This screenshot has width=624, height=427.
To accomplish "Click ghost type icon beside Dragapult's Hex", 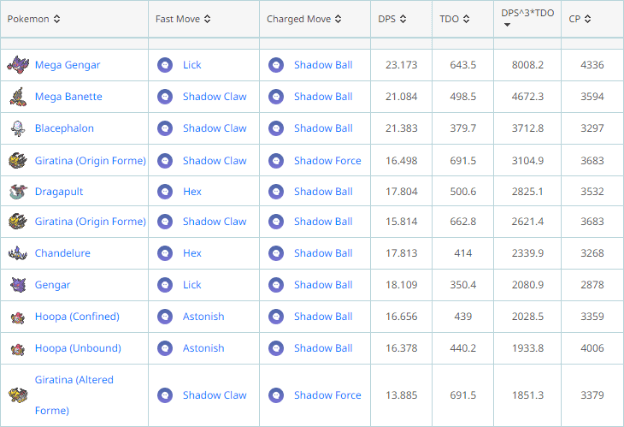I will pyautogui.click(x=165, y=192).
